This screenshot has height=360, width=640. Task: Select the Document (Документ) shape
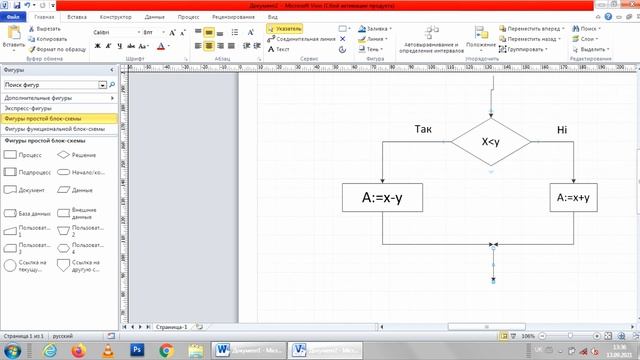[24, 190]
